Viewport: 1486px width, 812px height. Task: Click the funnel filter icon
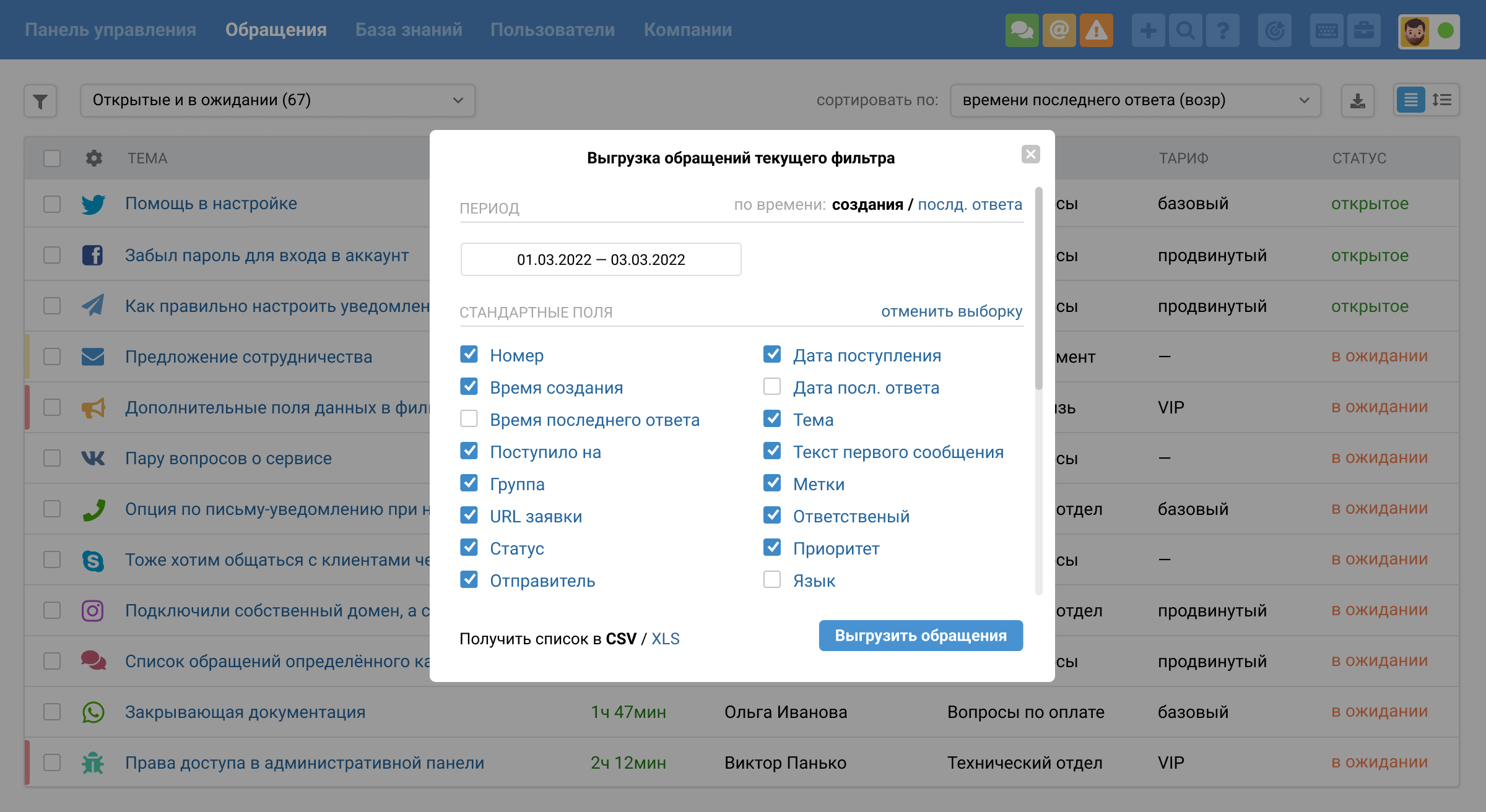pyautogui.click(x=40, y=101)
